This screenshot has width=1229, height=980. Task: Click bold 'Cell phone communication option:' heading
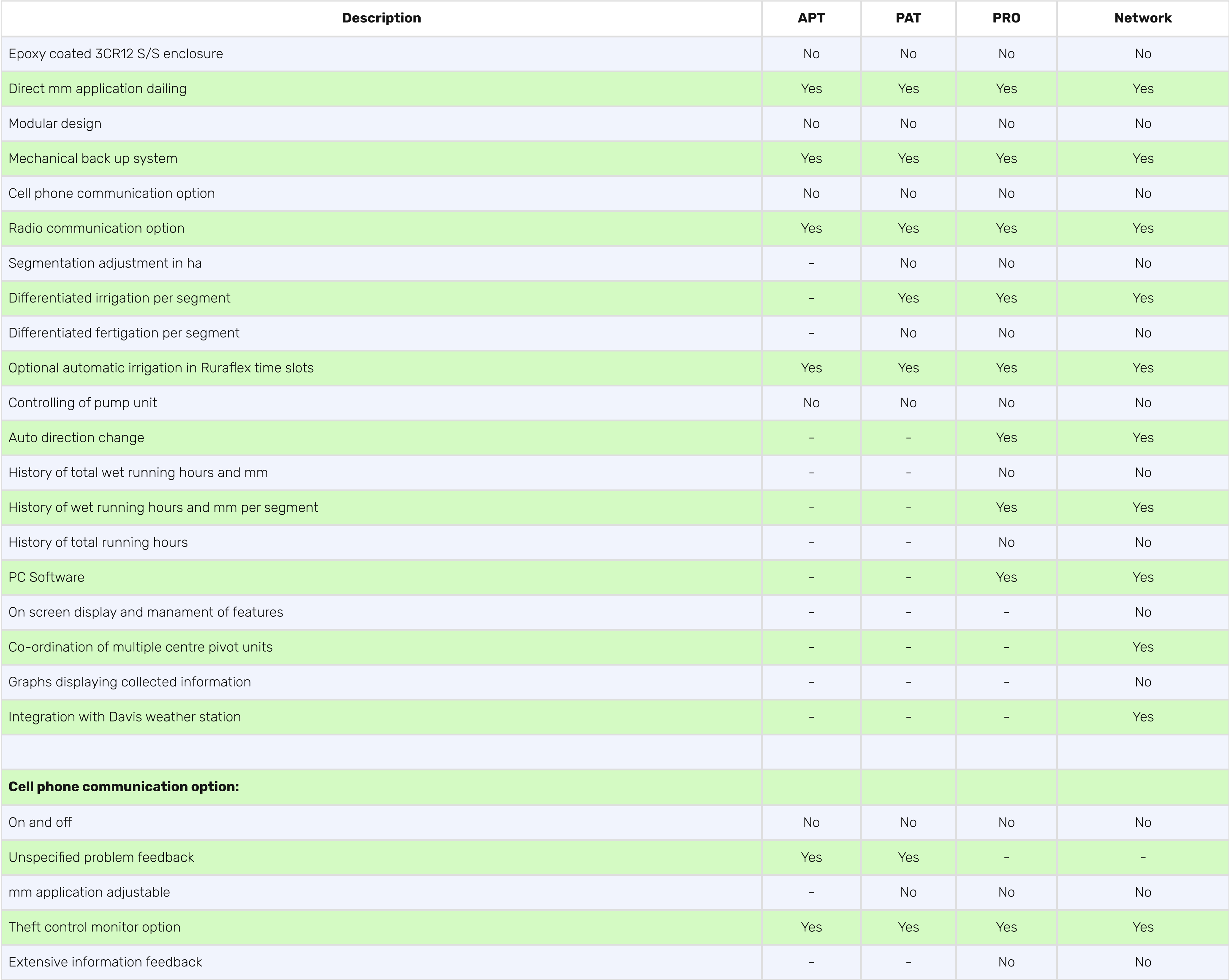(x=124, y=787)
